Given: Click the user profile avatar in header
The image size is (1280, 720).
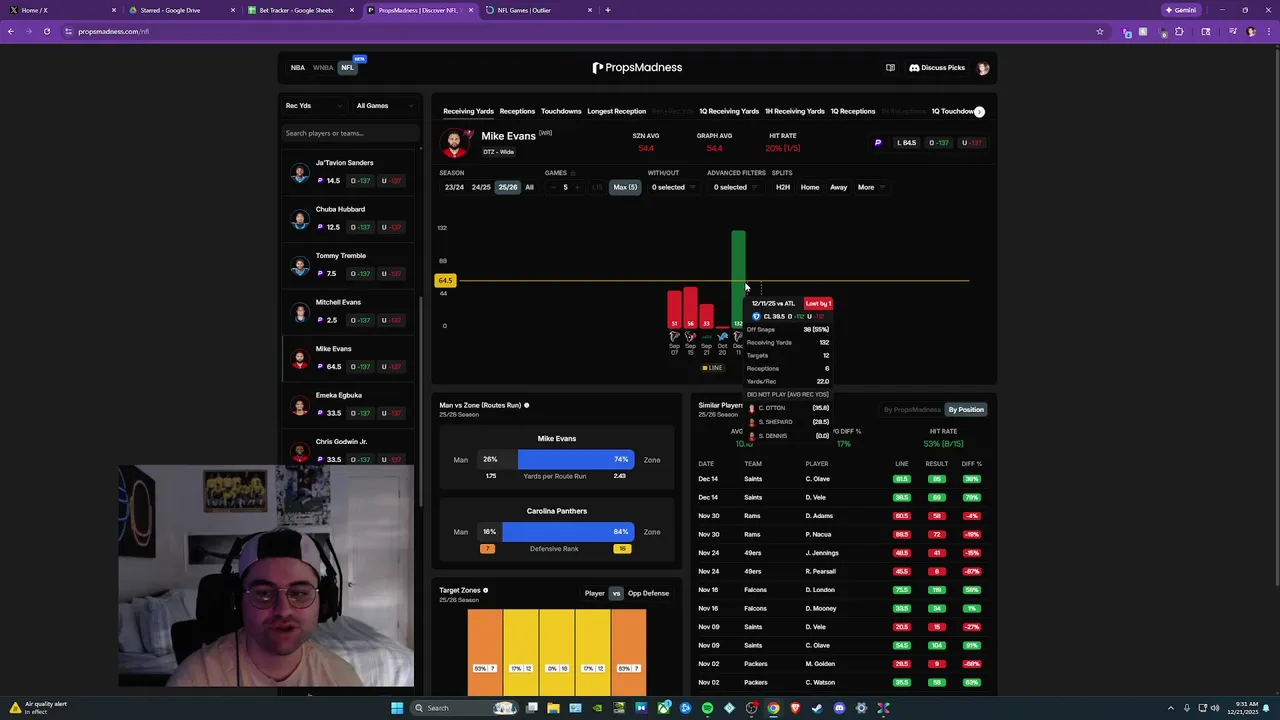Looking at the screenshot, I should 983,68.
